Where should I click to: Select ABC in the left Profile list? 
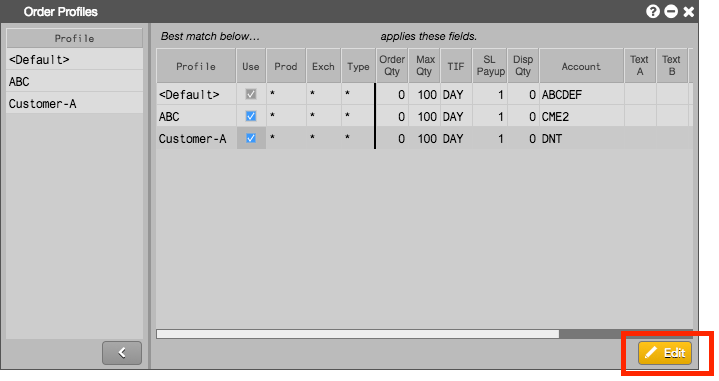pyautogui.click(x=74, y=82)
